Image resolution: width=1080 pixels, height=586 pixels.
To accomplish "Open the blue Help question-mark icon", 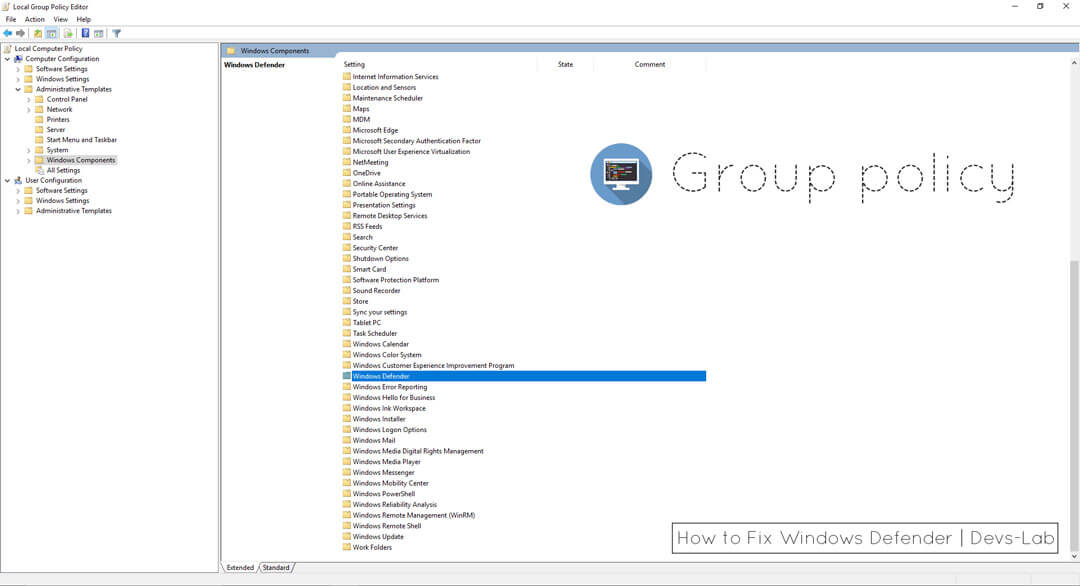I will 85,33.
